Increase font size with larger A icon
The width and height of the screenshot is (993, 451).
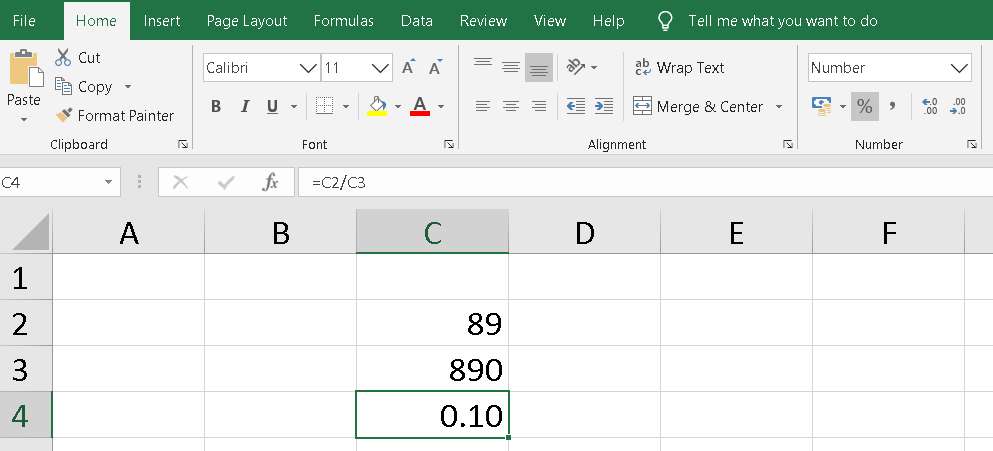click(408, 68)
